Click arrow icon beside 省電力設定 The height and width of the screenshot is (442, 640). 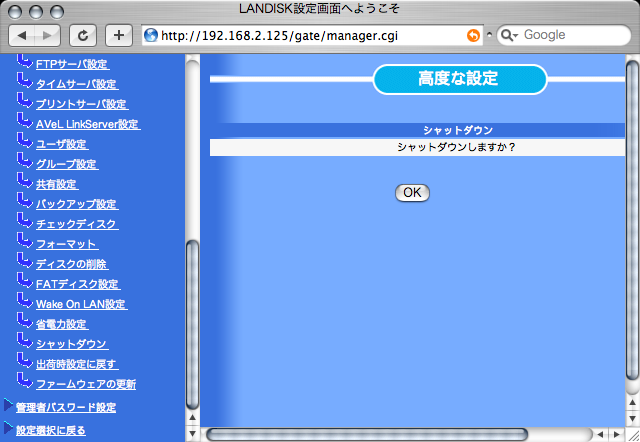point(24,320)
